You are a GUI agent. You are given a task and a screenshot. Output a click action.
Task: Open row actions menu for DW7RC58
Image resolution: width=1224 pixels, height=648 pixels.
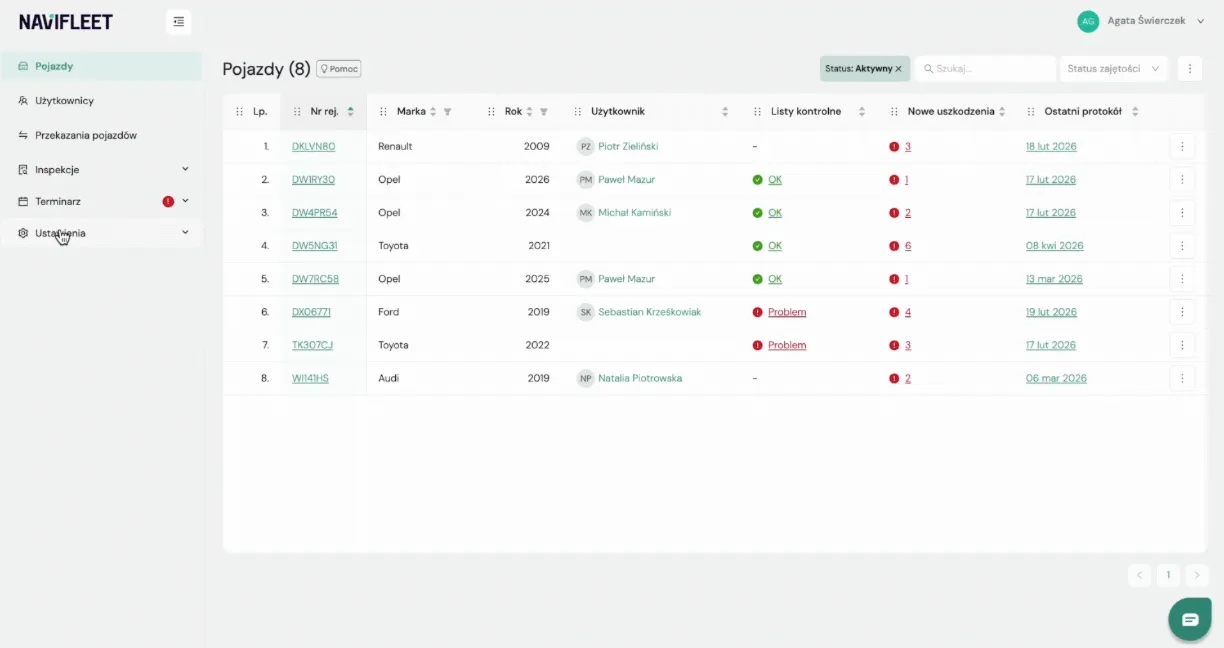(x=1182, y=279)
